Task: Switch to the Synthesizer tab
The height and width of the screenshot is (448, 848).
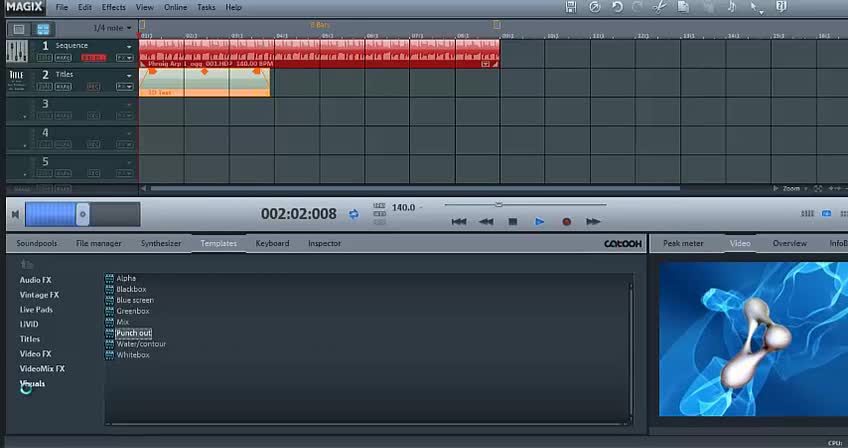Action: (161, 243)
